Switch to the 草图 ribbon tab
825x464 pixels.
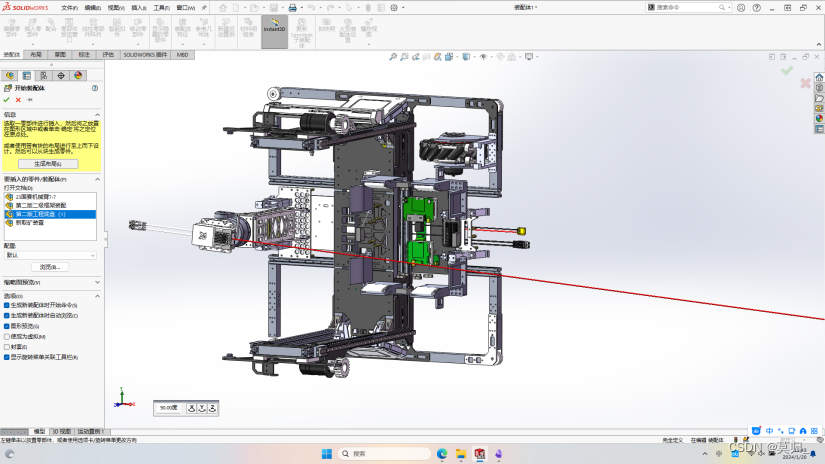point(60,55)
